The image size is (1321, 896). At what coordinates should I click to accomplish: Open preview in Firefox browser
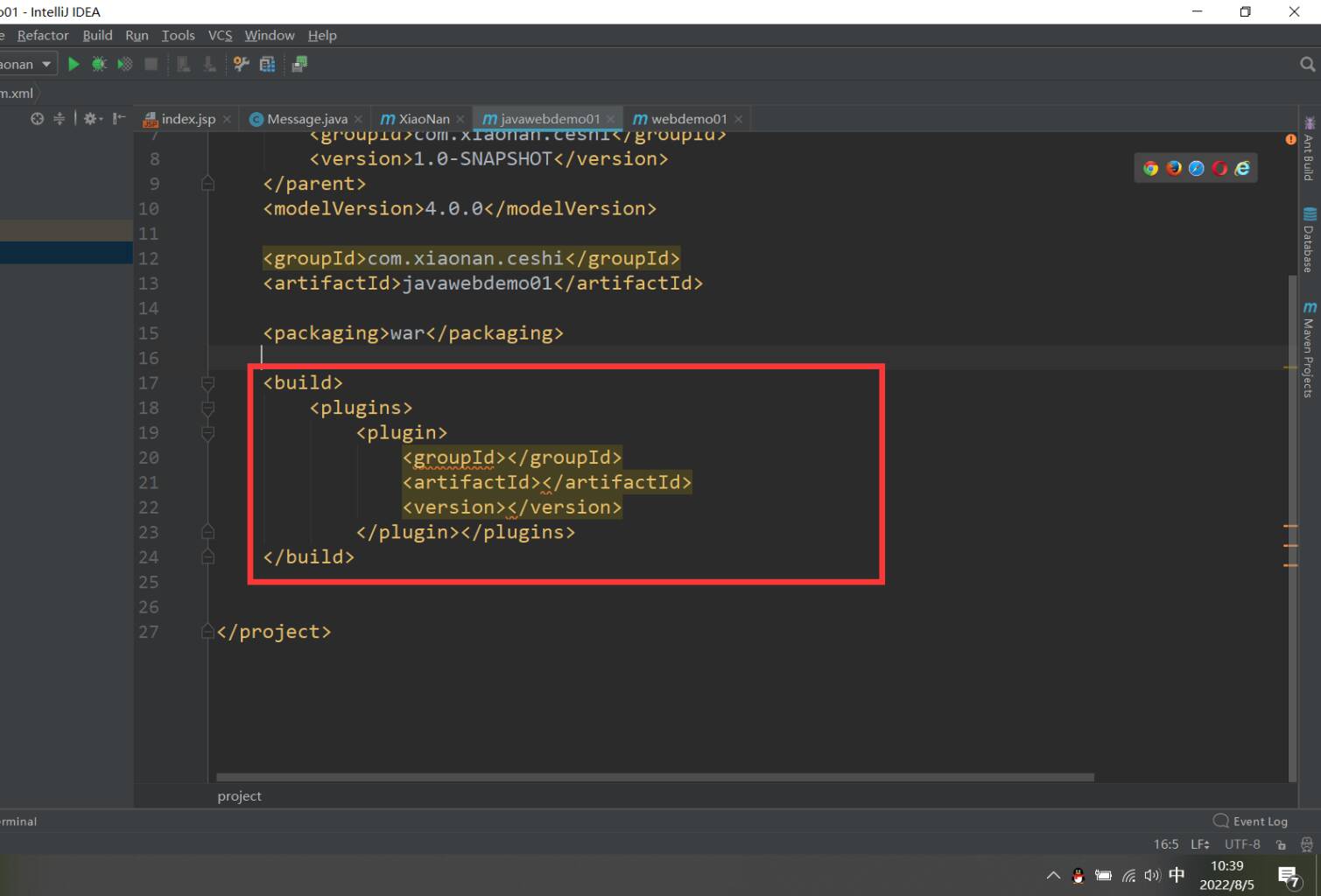1173,169
